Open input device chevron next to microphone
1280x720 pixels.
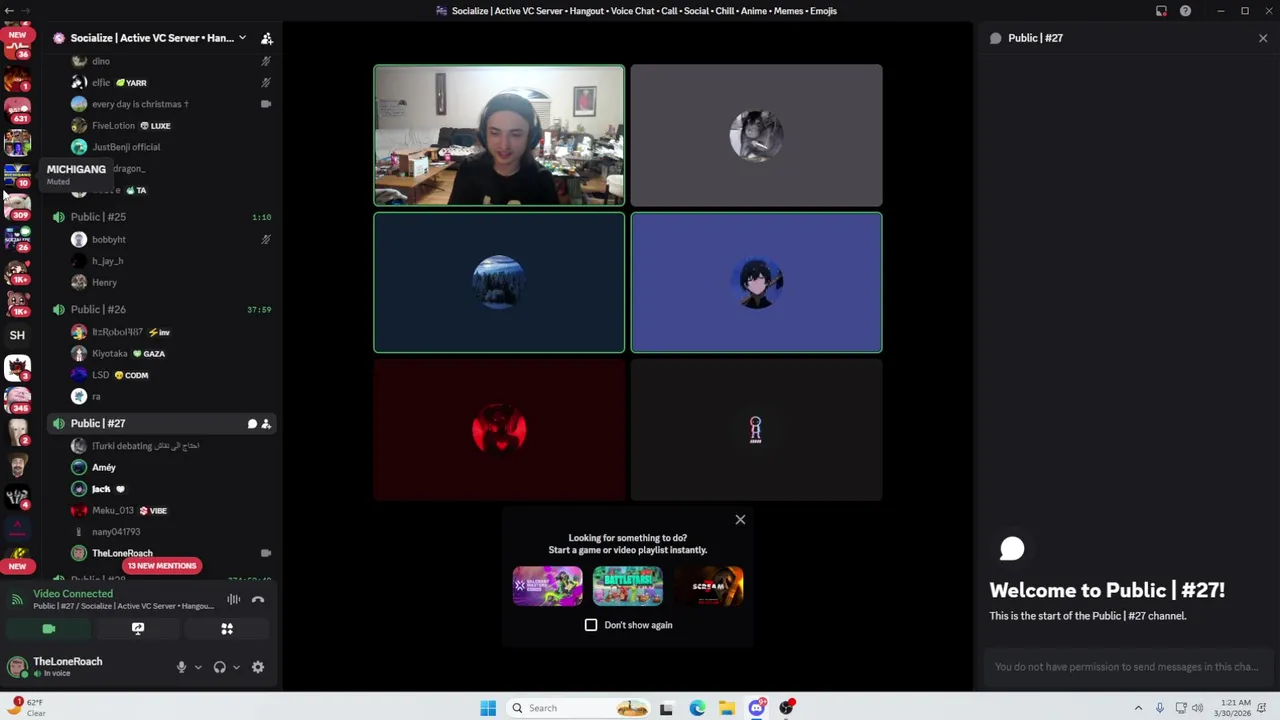click(x=197, y=667)
